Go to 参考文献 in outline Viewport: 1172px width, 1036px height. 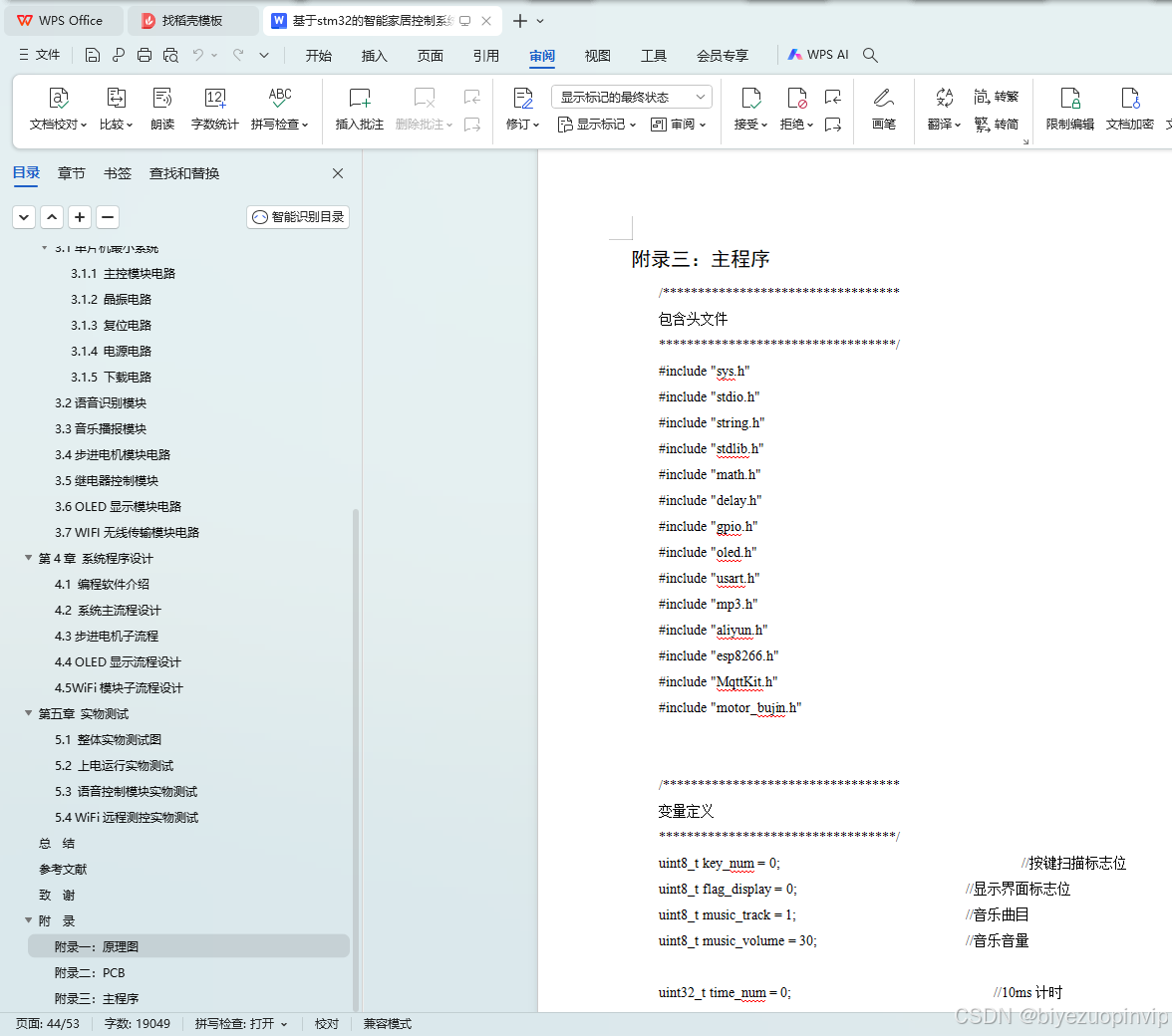coord(63,869)
